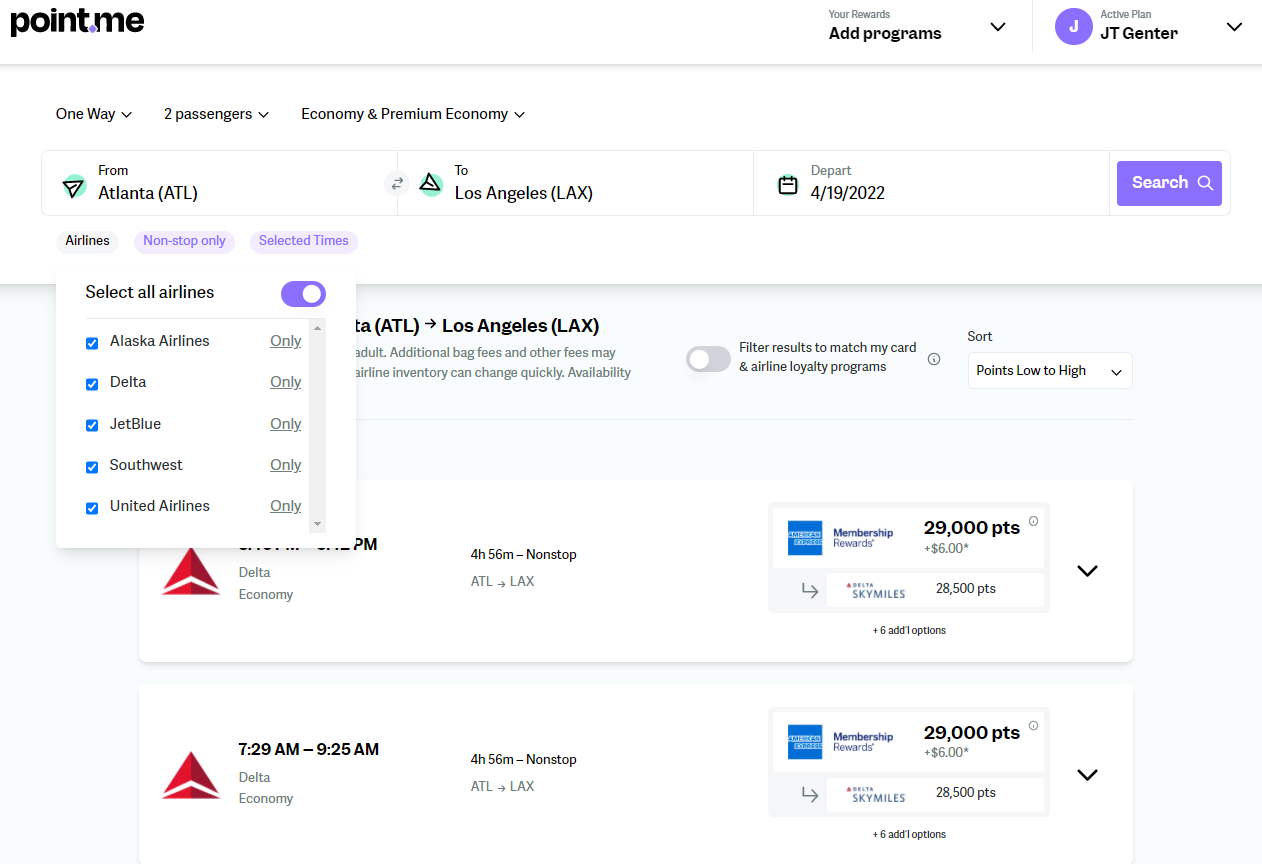The image size is (1262, 864).
Task: Uncheck the Southwest checkbox
Action: [92, 467]
